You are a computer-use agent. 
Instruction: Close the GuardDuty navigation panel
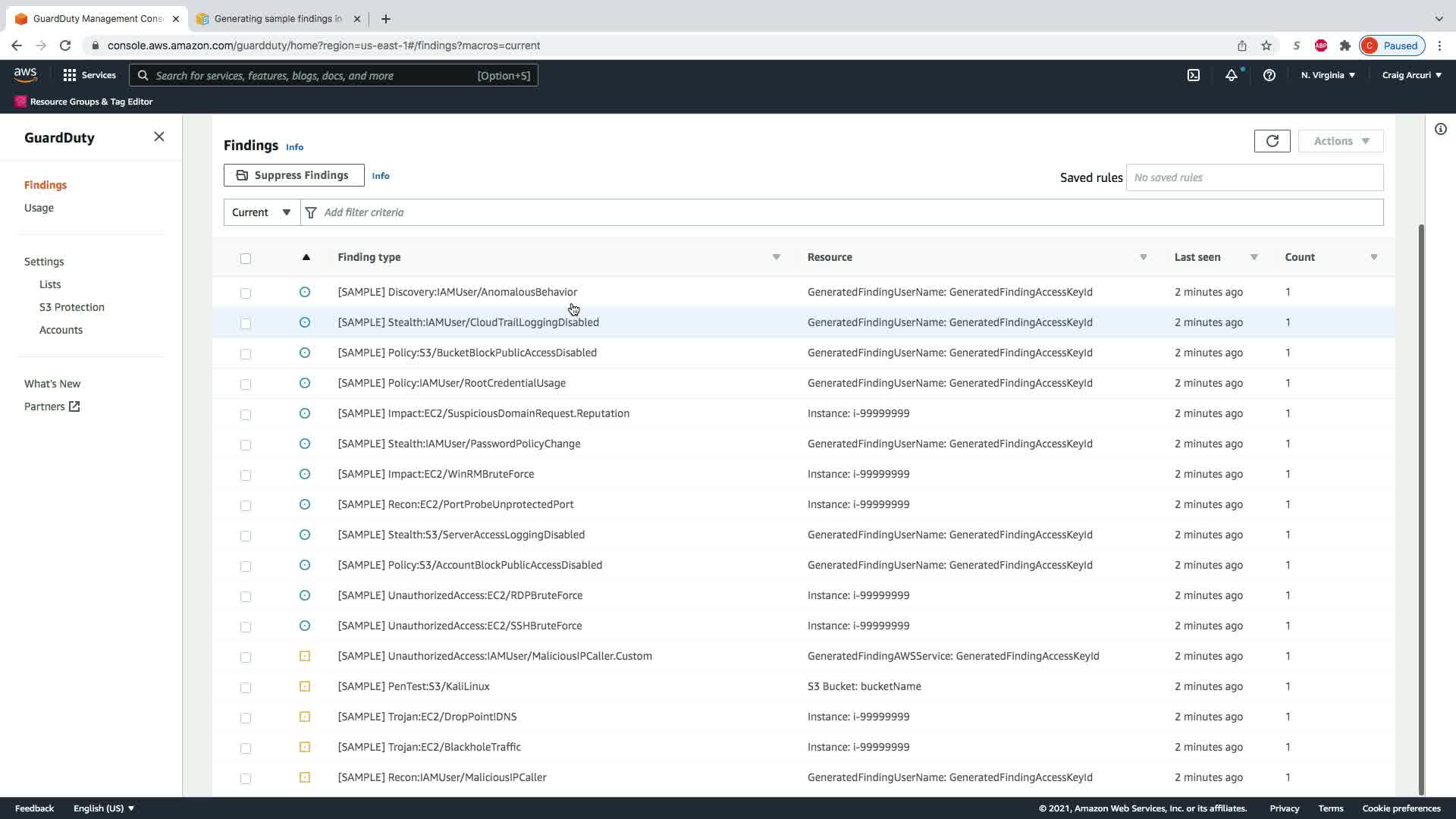[158, 136]
